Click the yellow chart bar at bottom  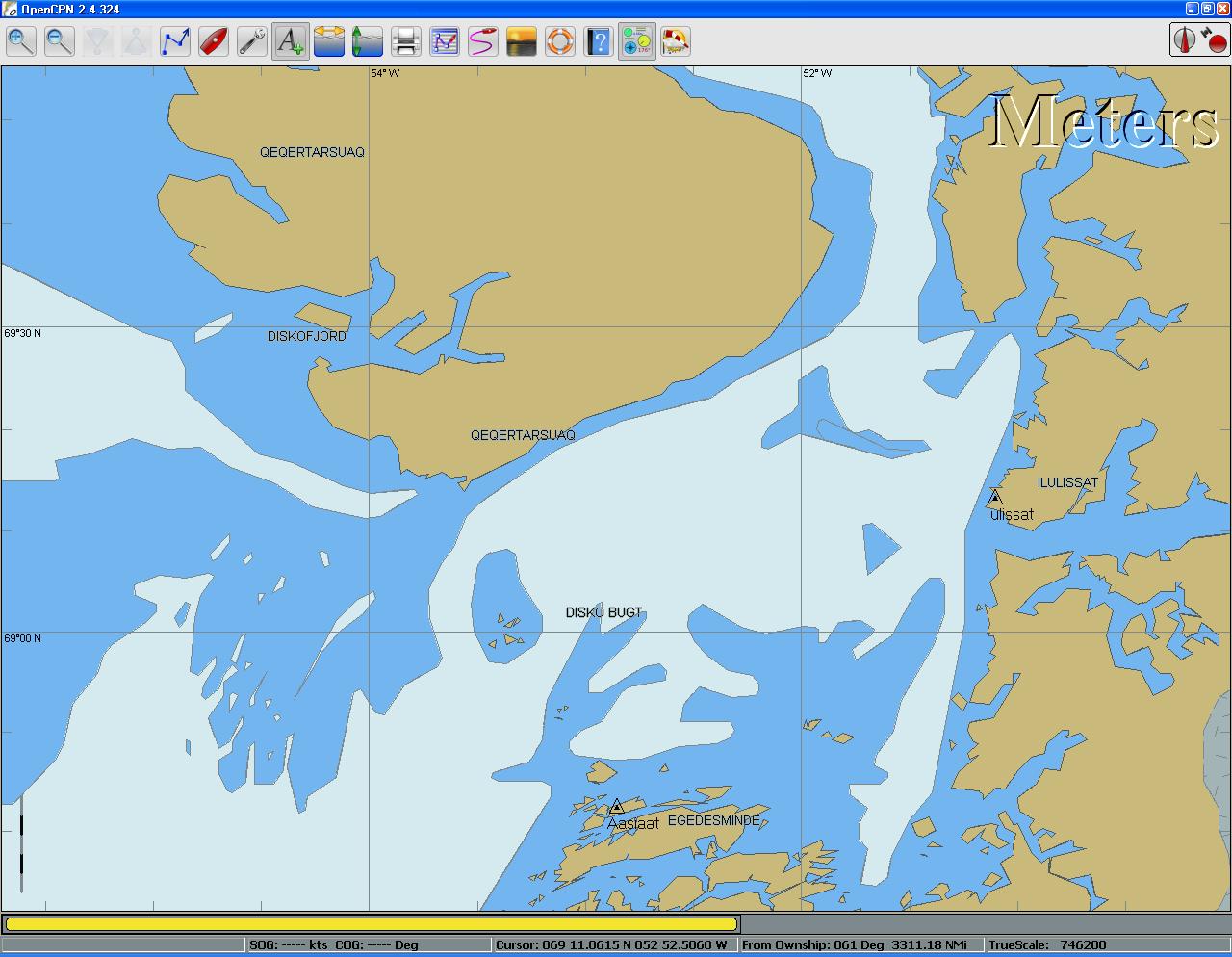372,924
